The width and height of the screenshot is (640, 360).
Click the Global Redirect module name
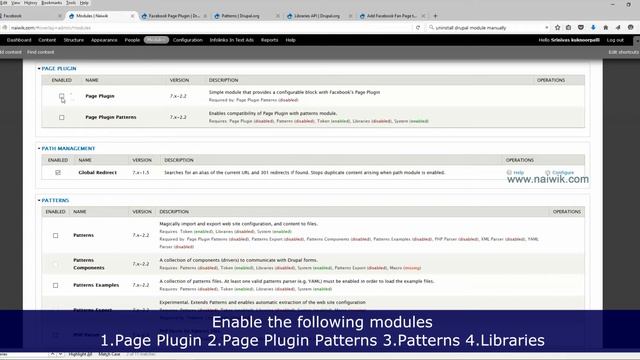tap(98, 173)
